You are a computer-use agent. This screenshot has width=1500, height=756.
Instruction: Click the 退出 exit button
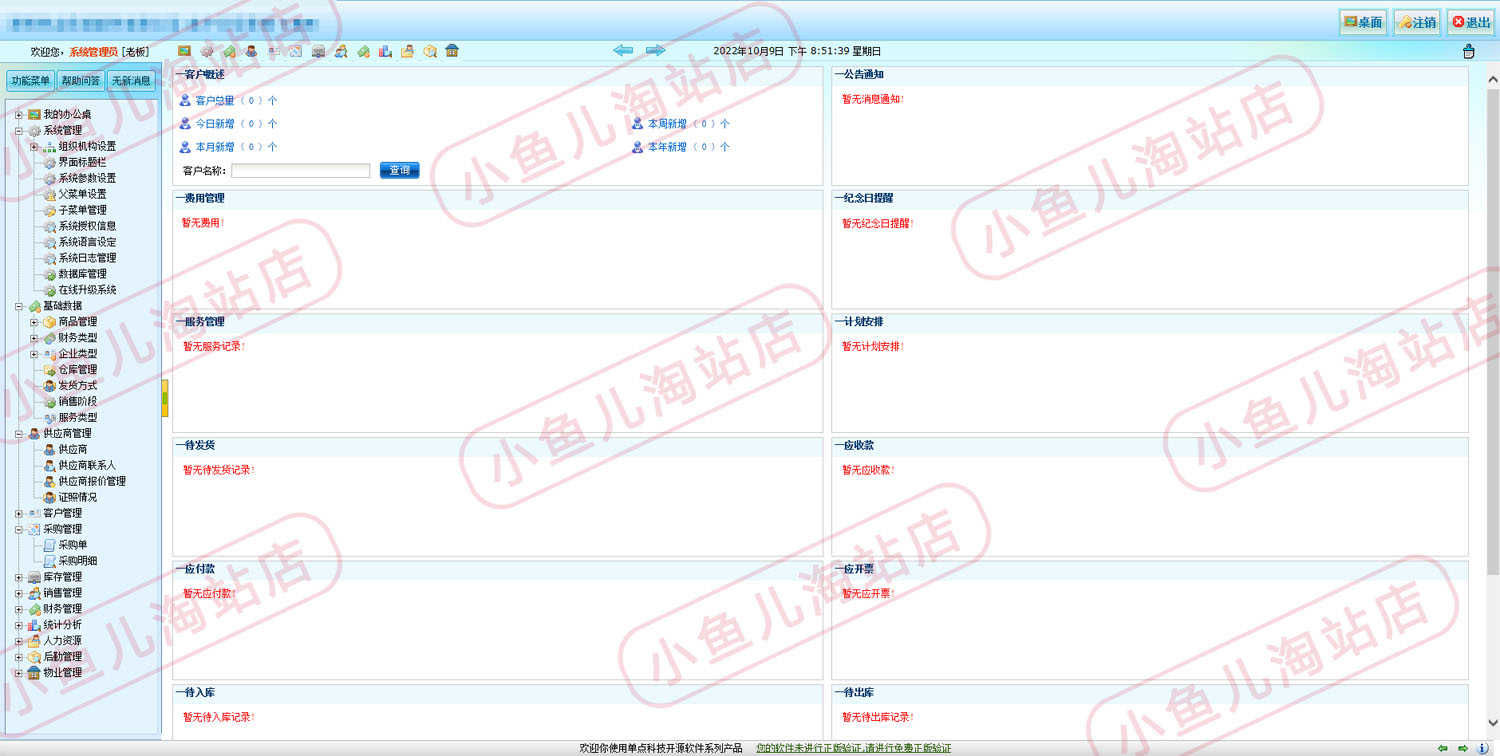(1471, 22)
